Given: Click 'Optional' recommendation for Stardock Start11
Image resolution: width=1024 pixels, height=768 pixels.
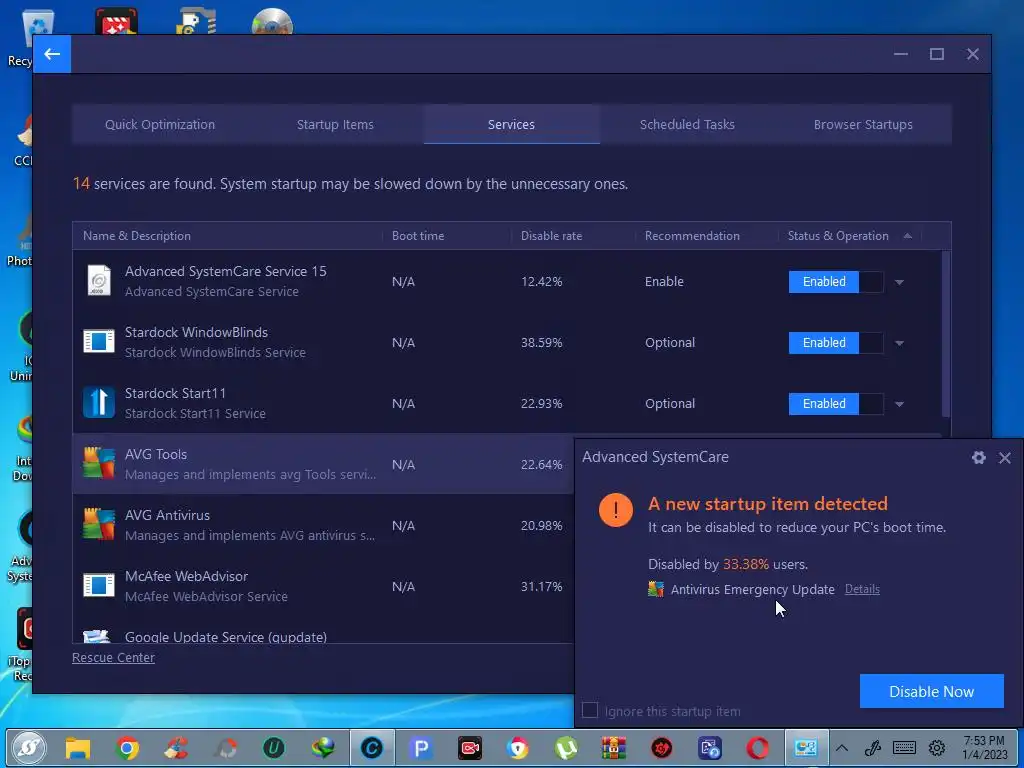Looking at the screenshot, I should tap(670, 404).
